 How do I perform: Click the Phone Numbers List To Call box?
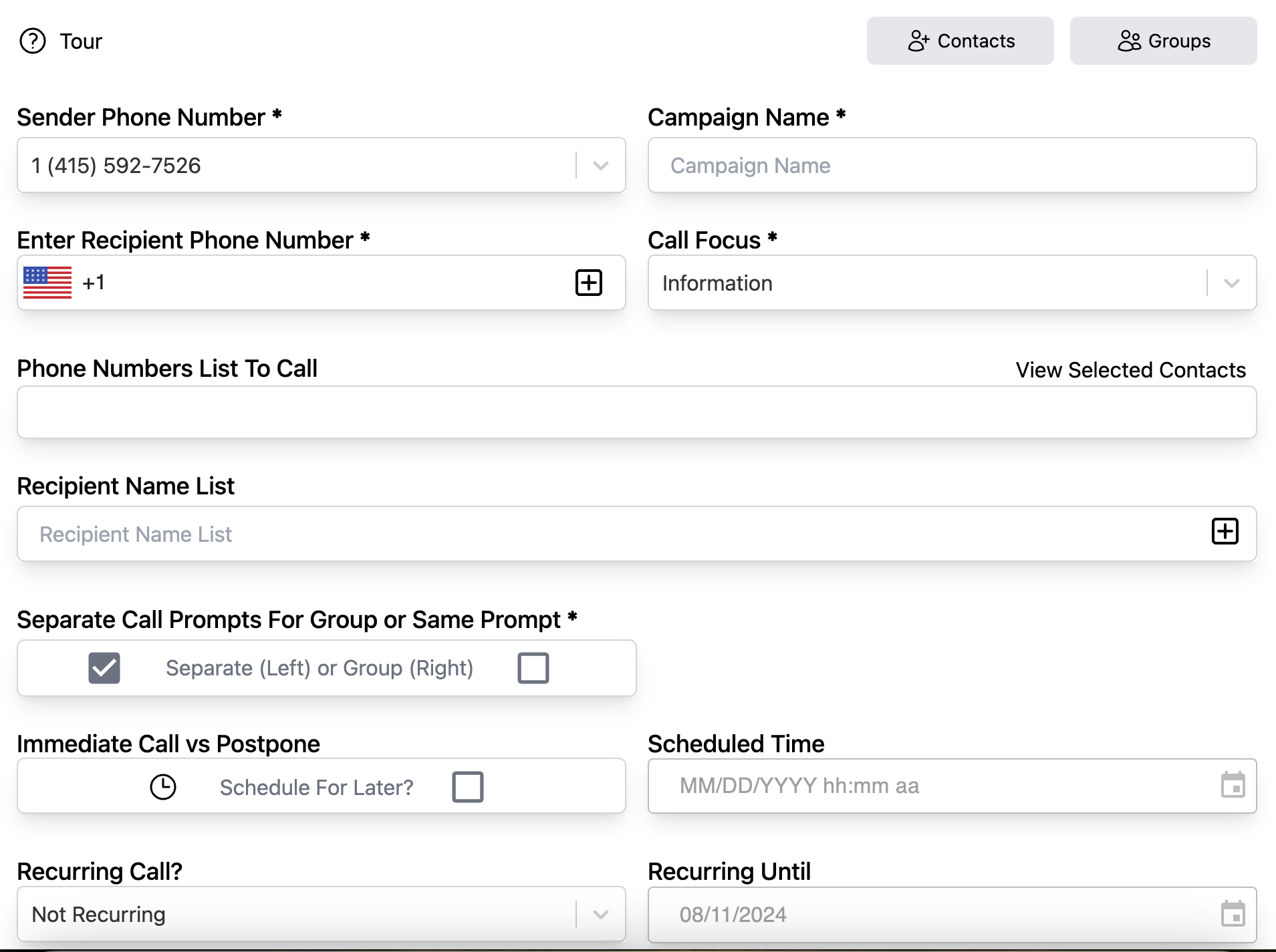tap(636, 412)
